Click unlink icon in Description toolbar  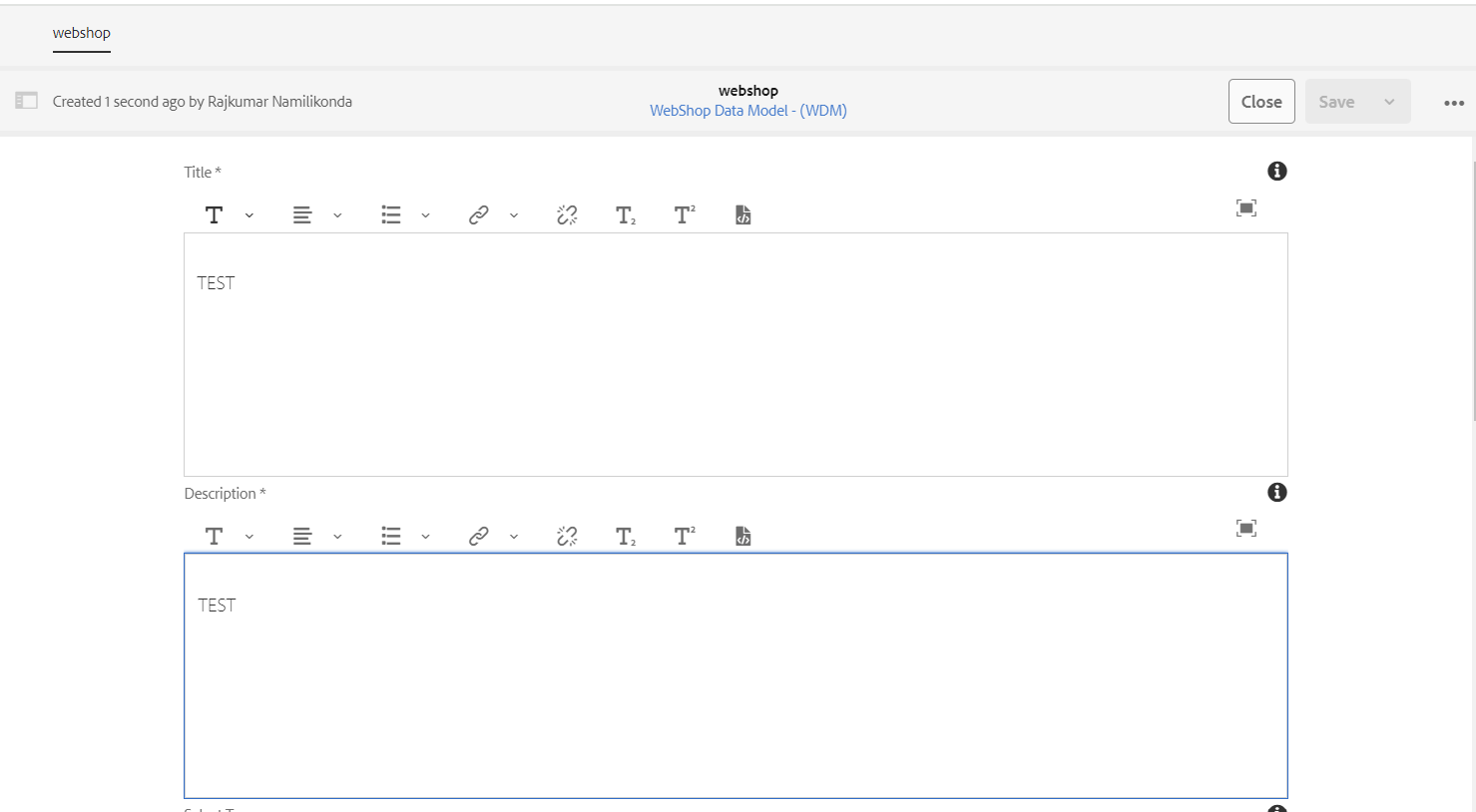click(x=567, y=537)
